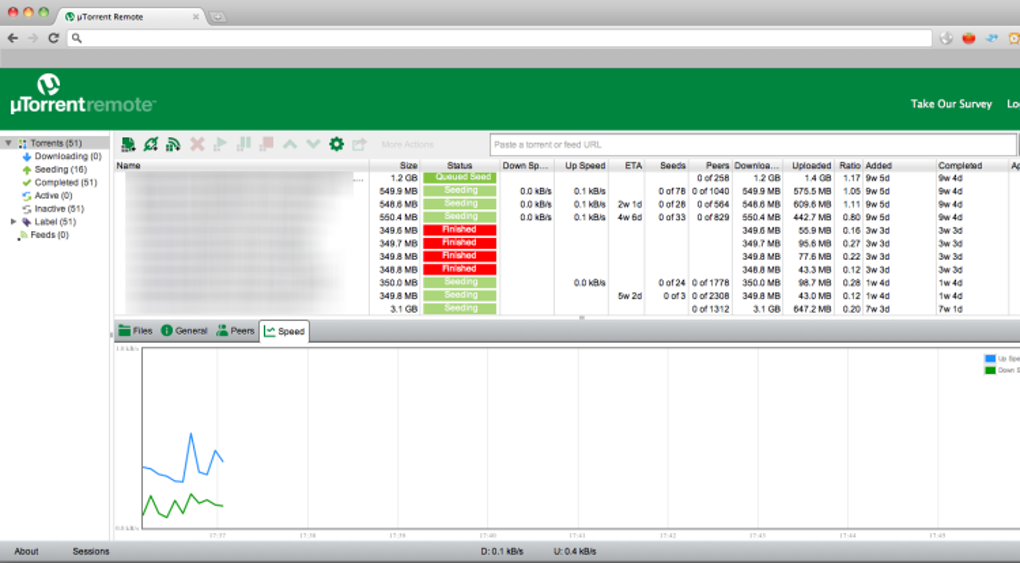1020x563 pixels.
Task: Click the Add Torrent from URL icon
Action: pos(151,144)
